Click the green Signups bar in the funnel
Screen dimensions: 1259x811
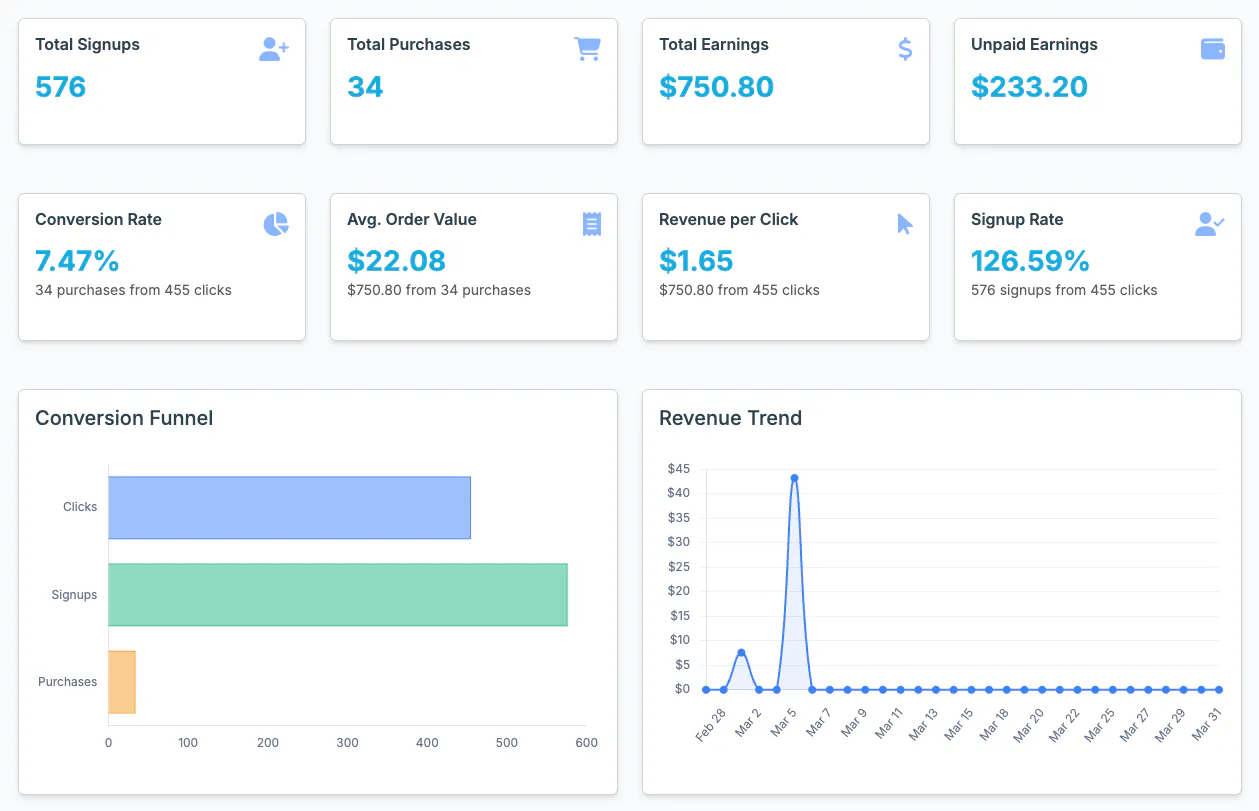pos(338,595)
